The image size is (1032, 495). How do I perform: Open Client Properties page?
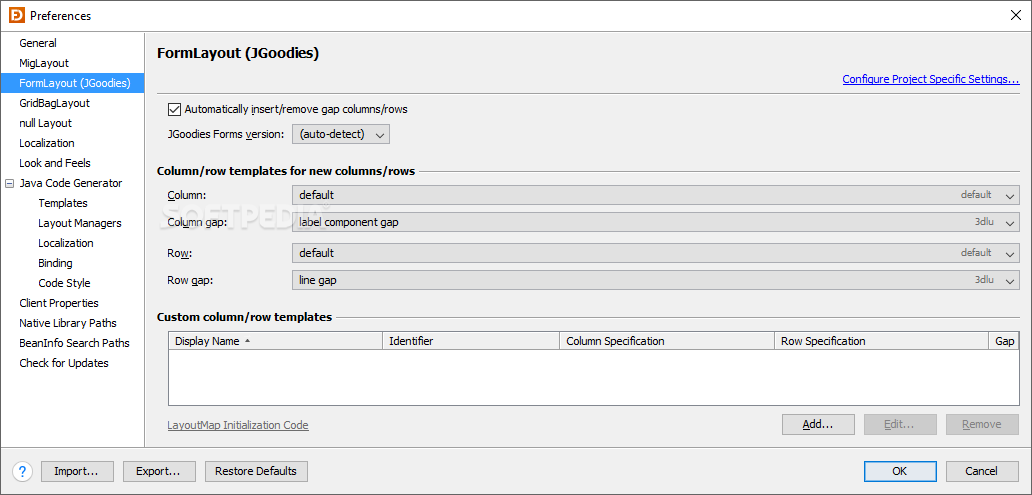(59, 303)
